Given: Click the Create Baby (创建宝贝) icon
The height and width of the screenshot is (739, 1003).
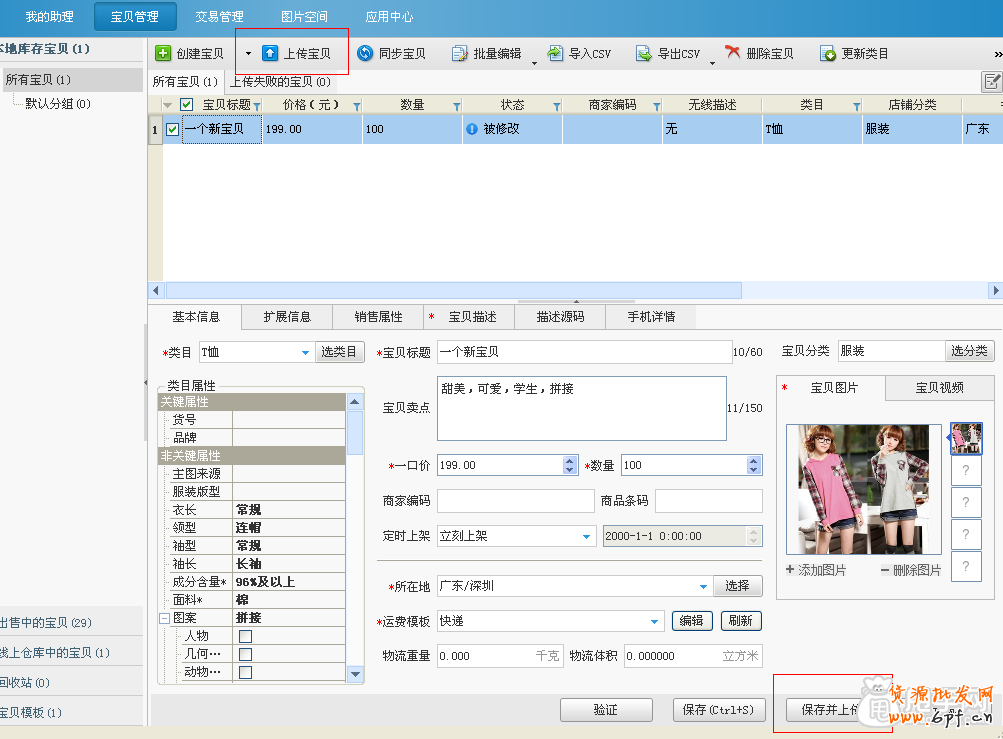Looking at the screenshot, I should [164, 53].
